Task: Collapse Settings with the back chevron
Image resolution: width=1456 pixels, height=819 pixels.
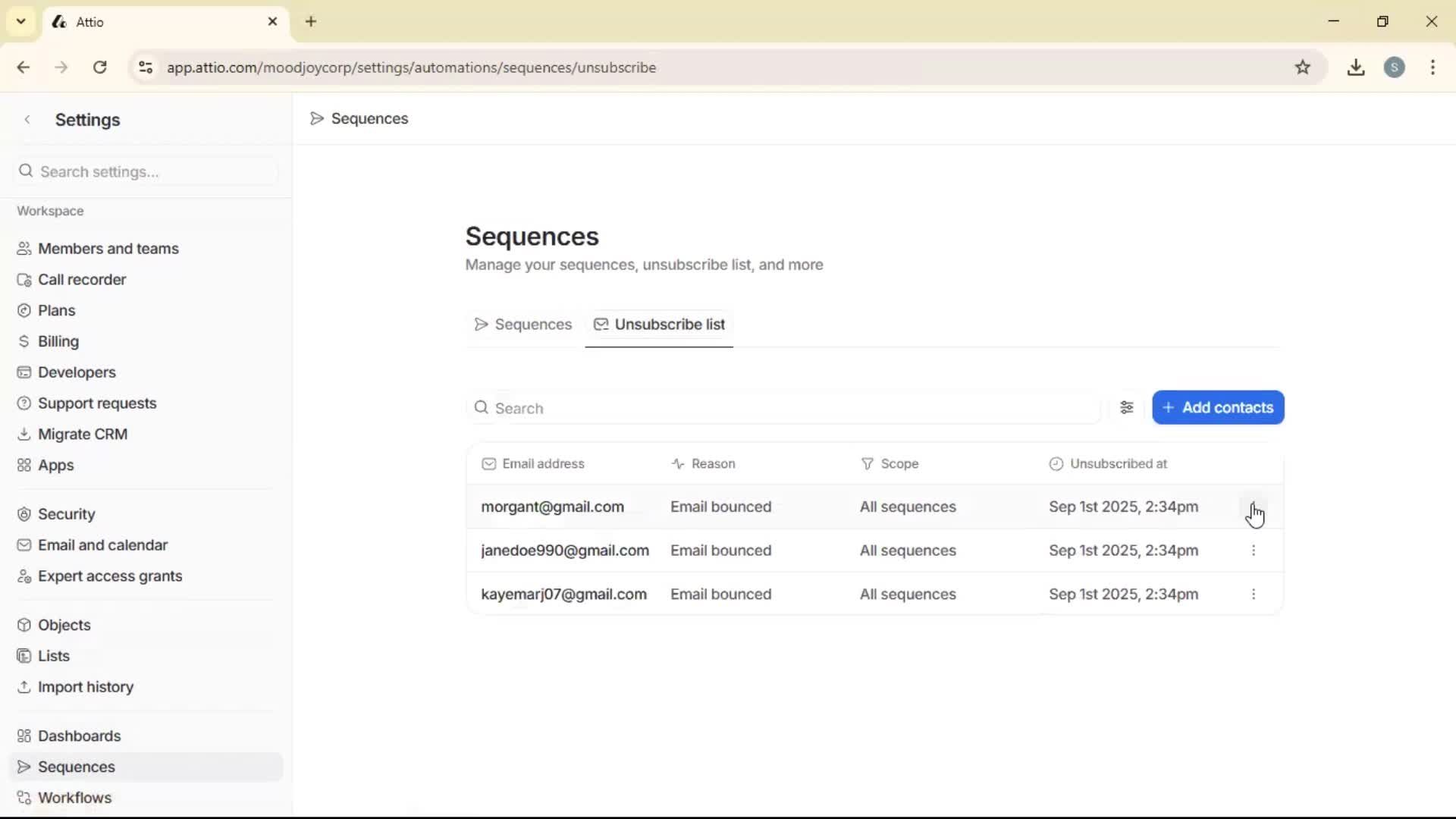Action: pos(27,119)
